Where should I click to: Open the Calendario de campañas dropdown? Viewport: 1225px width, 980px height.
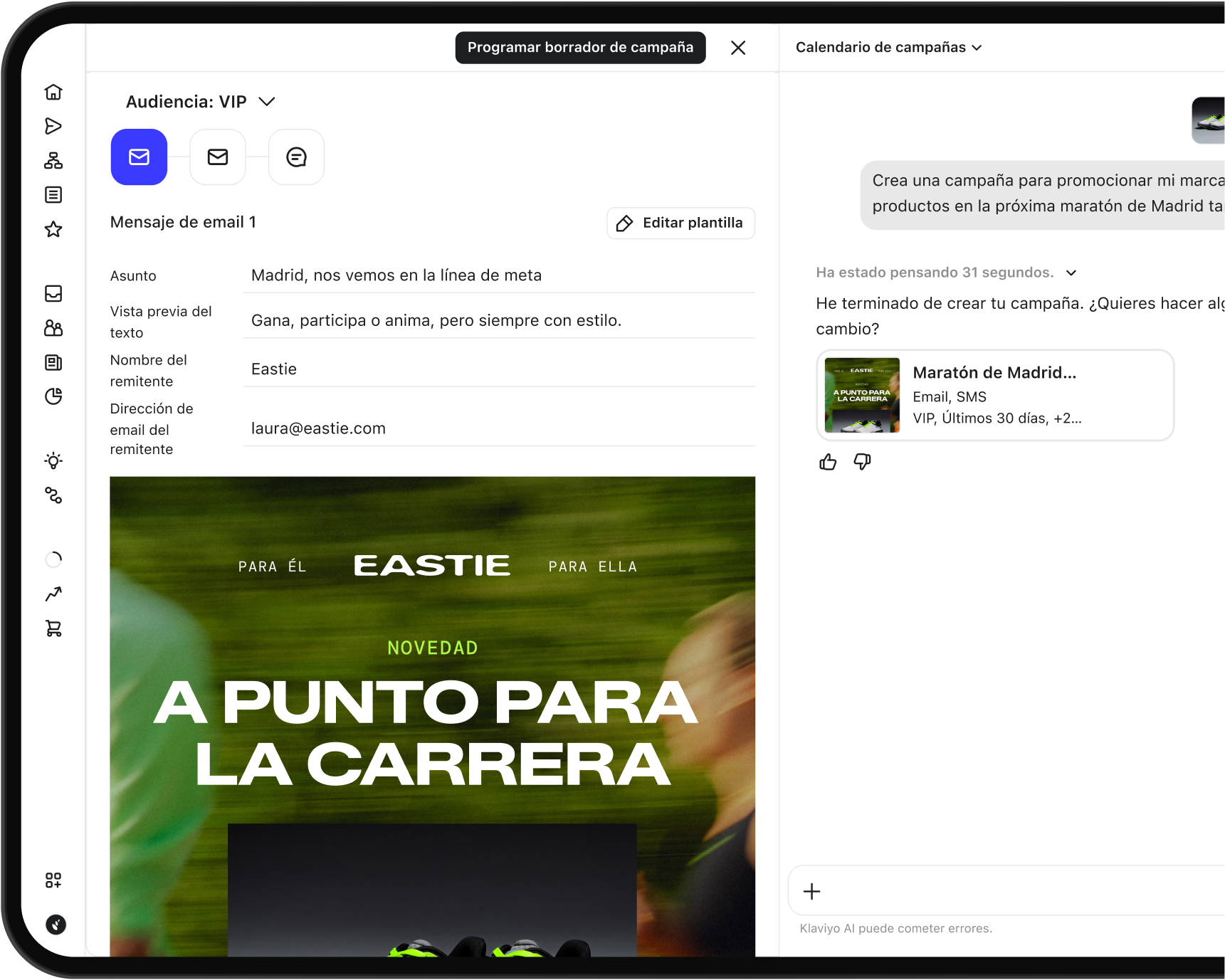889,47
